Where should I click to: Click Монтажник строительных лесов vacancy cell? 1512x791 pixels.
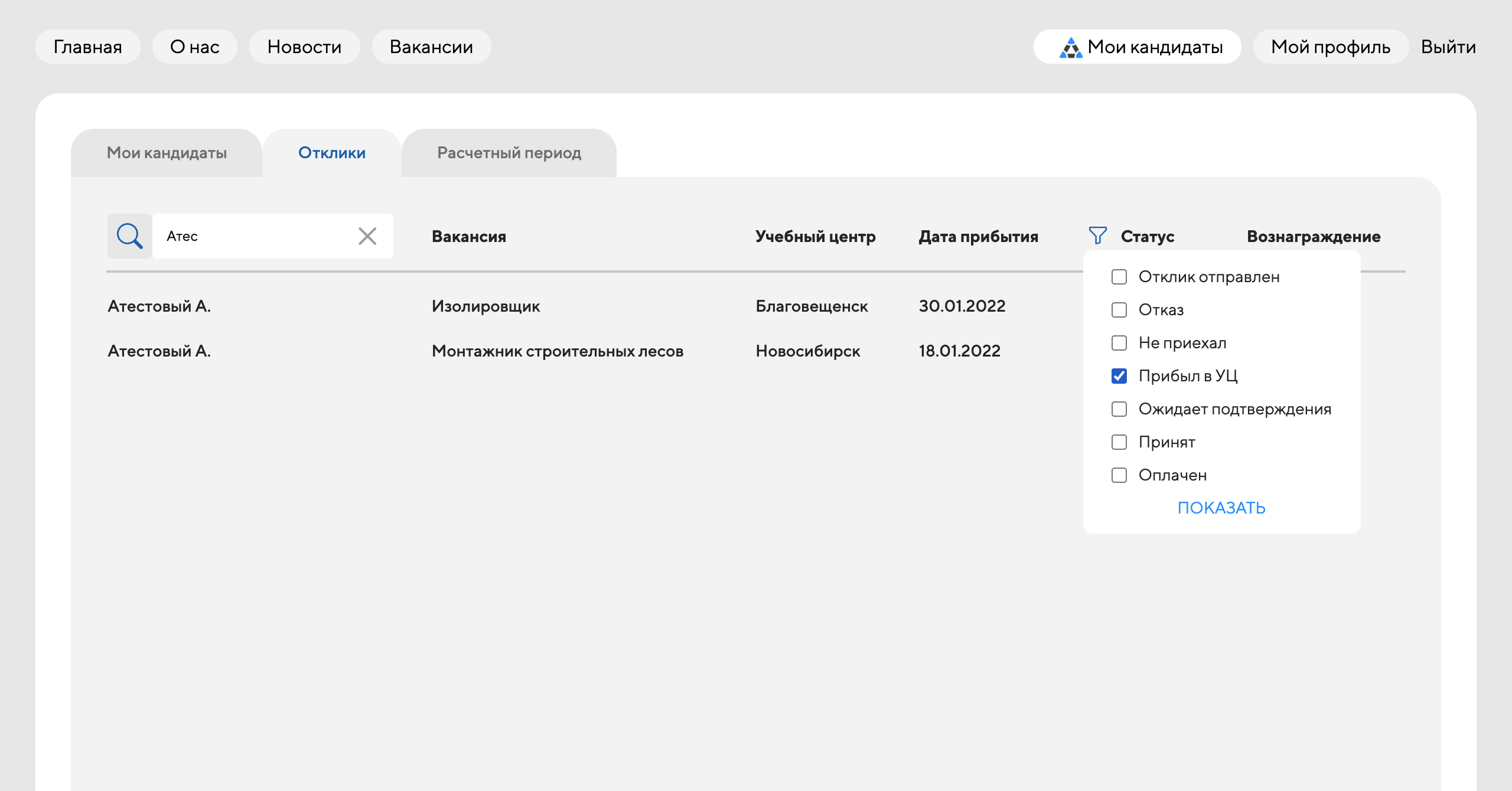(558, 351)
